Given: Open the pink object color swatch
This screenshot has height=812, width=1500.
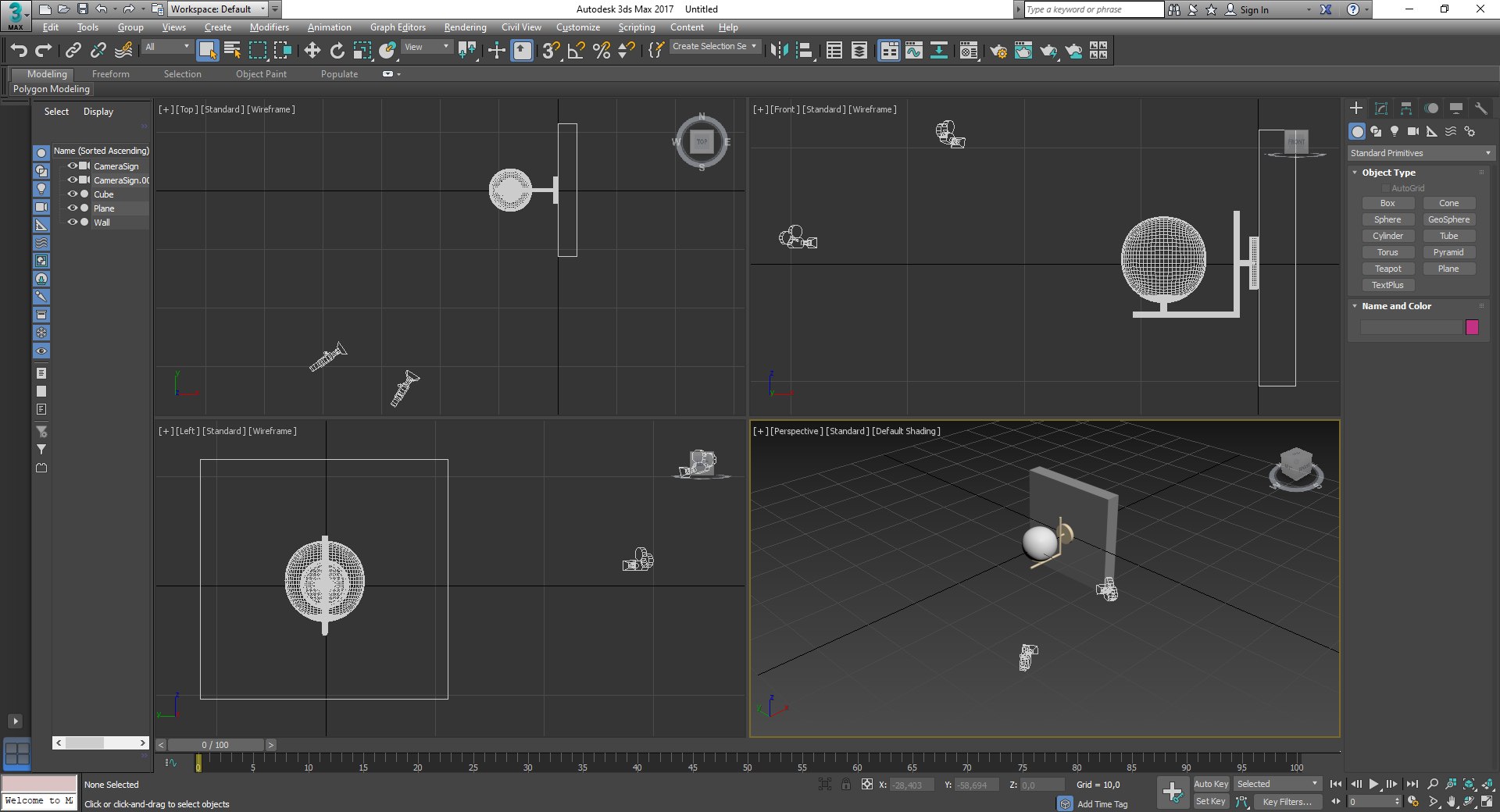Looking at the screenshot, I should pyautogui.click(x=1473, y=327).
